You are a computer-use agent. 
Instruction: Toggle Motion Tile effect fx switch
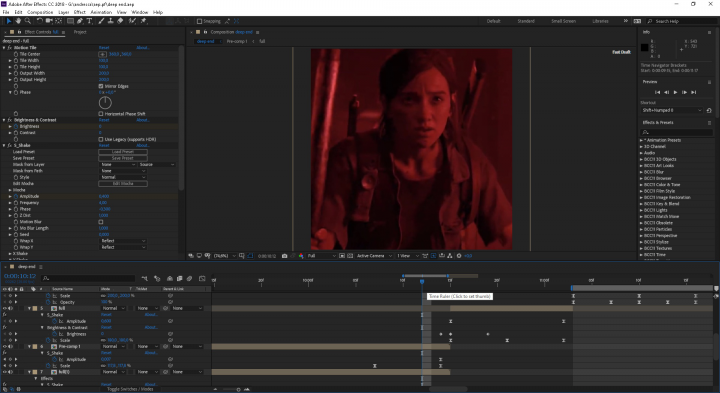tap(10, 48)
